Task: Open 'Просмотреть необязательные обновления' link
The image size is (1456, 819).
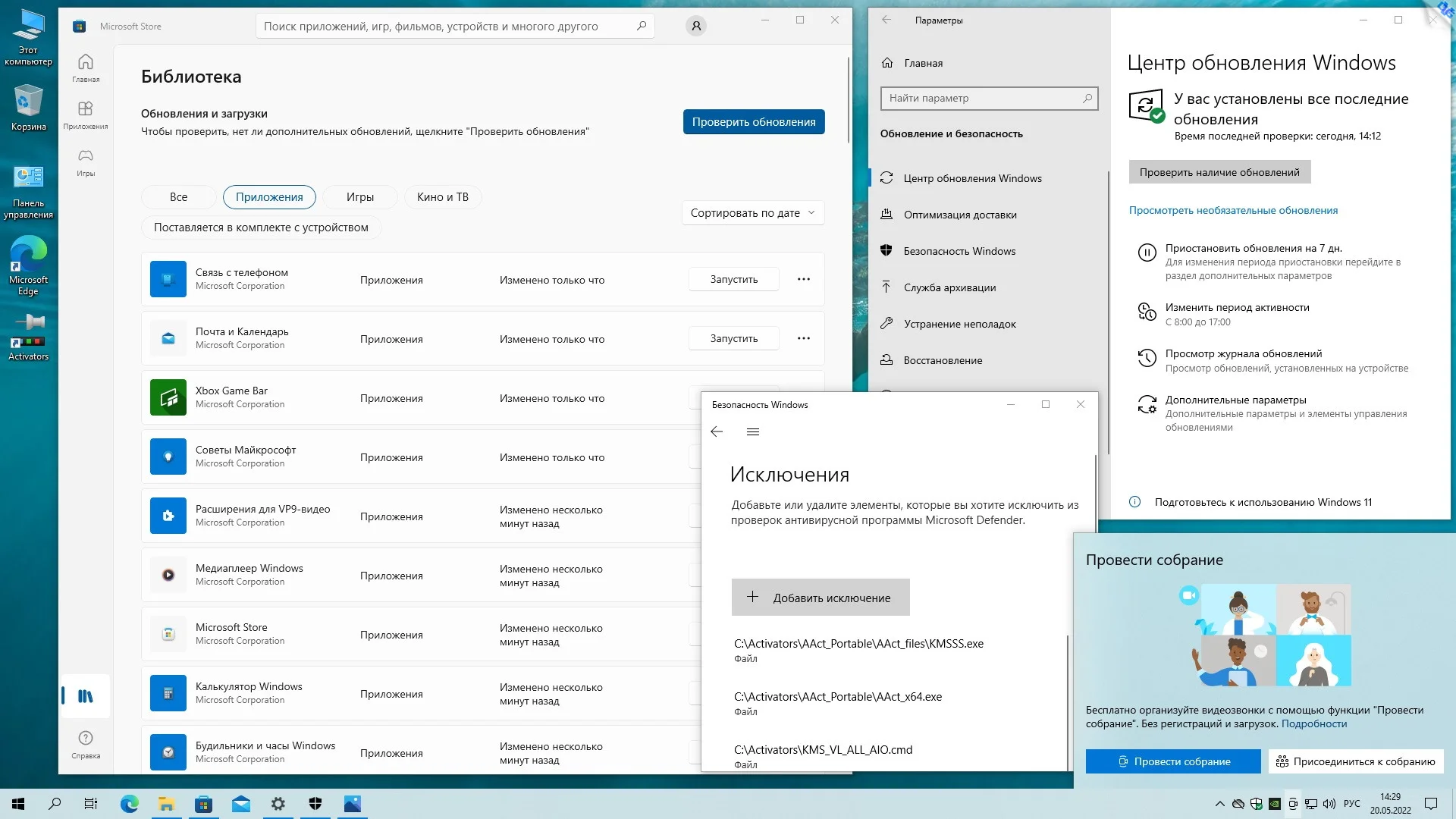Action: [x=1232, y=211]
